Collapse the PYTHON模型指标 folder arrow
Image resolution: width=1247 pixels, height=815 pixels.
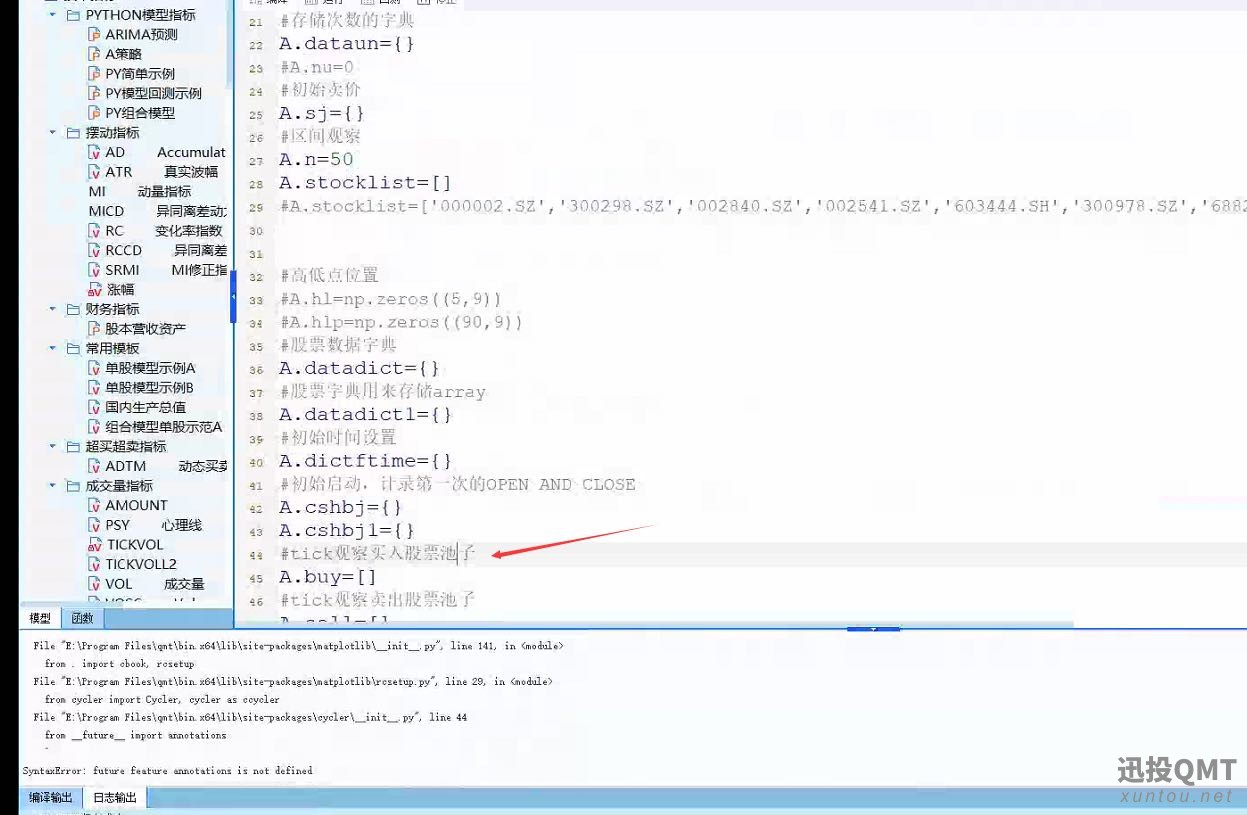tap(53, 15)
